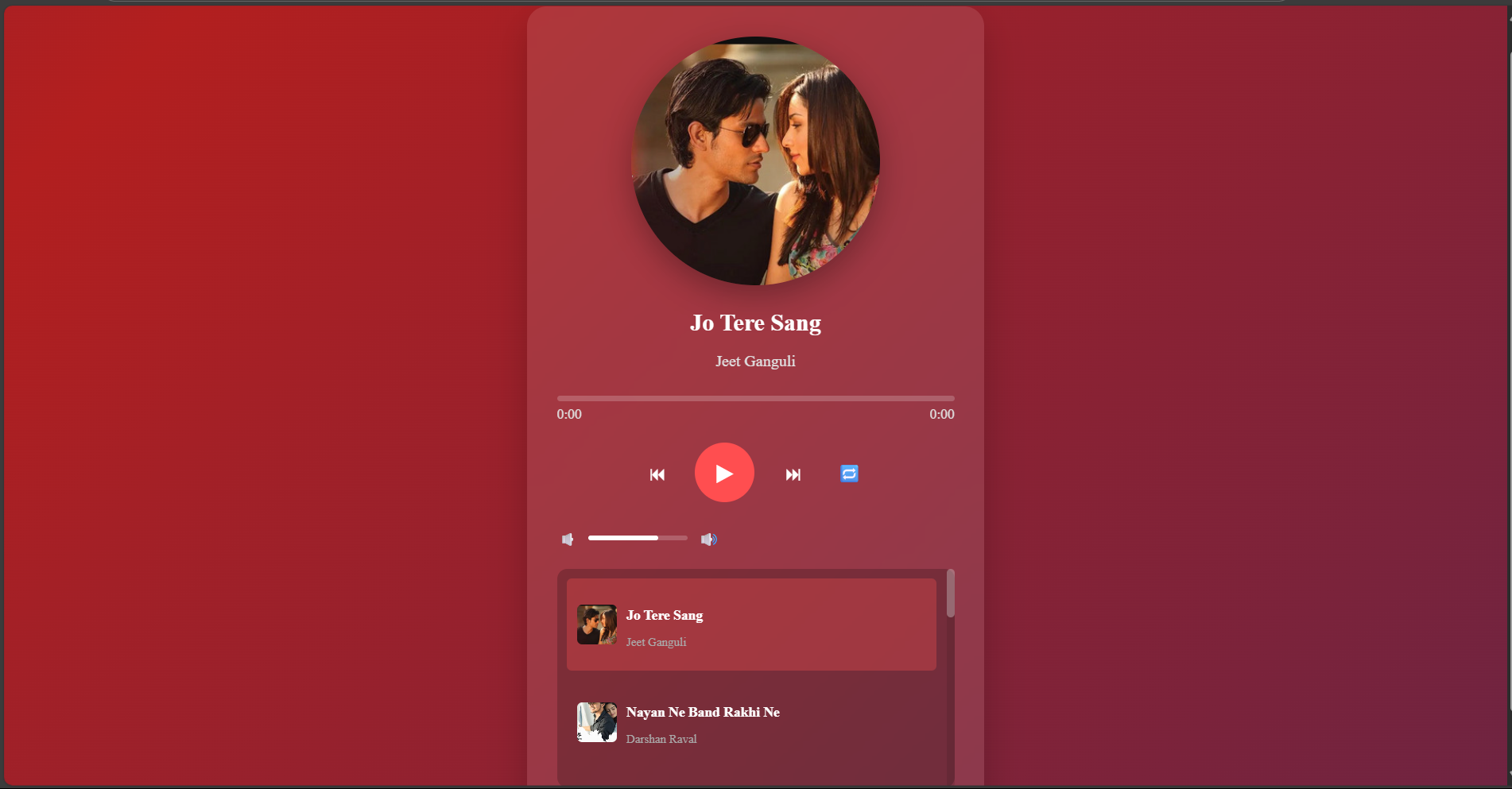The width and height of the screenshot is (1512, 789).
Task: Skip to the previous track
Action: click(x=657, y=474)
